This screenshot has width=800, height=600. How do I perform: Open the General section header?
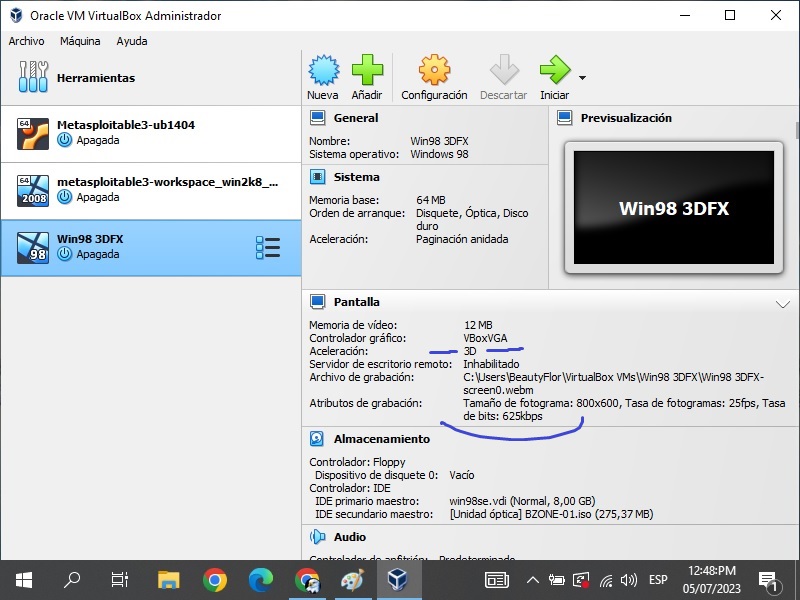(356, 118)
